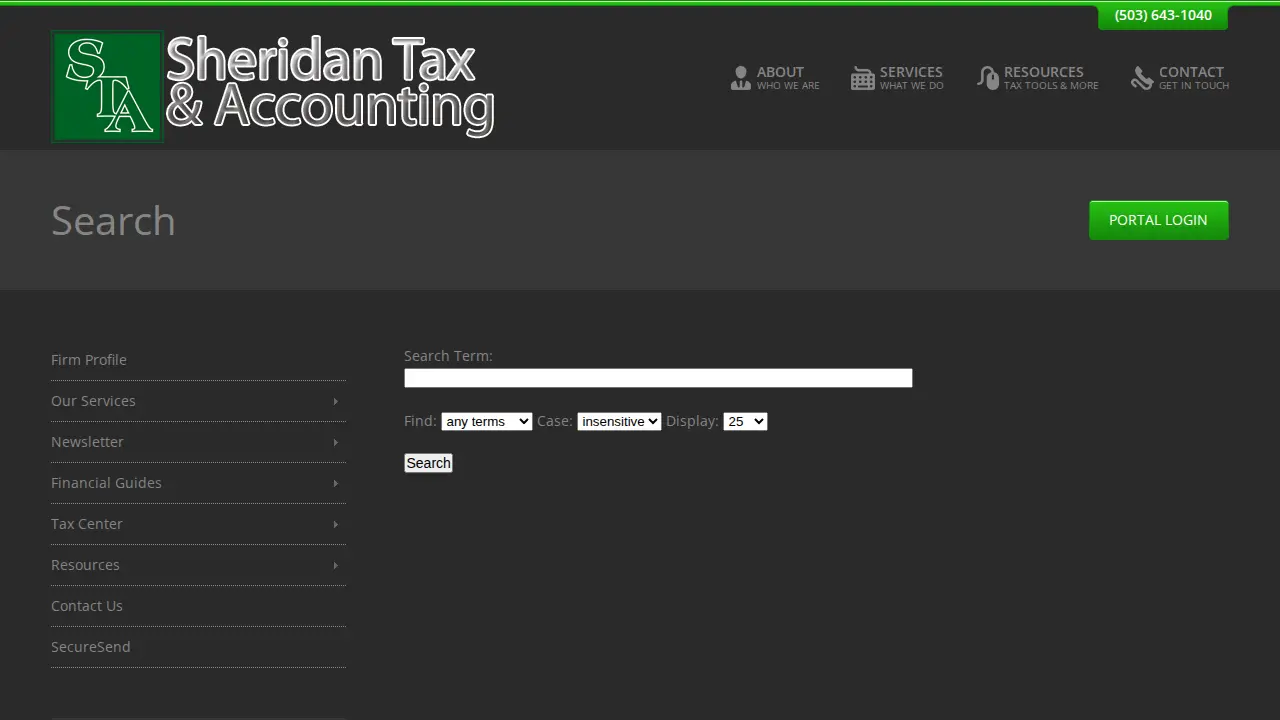The width and height of the screenshot is (1280, 720).
Task: Open the SecureSend link
Action: click(91, 647)
